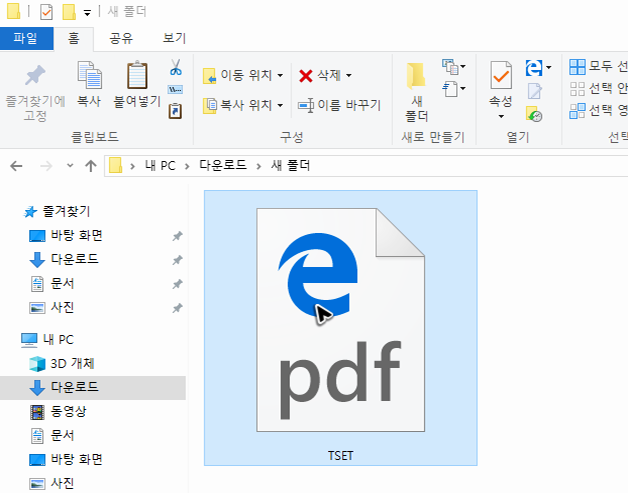Select highlighted 다운로드 under 내 PC
This screenshot has width=628, height=493.
click(x=93, y=387)
